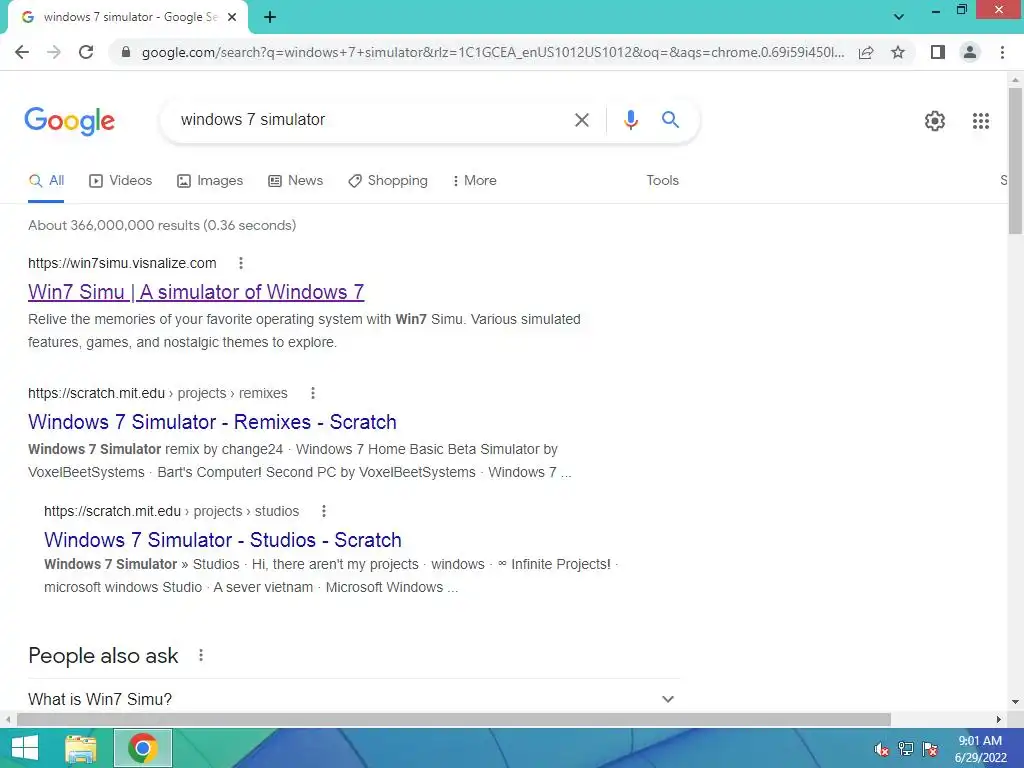Open three-dot options next to win7simu.visnalize.com
The width and height of the screenshot is (1024, 768).
pyautogui.click(x=241, y=263)
